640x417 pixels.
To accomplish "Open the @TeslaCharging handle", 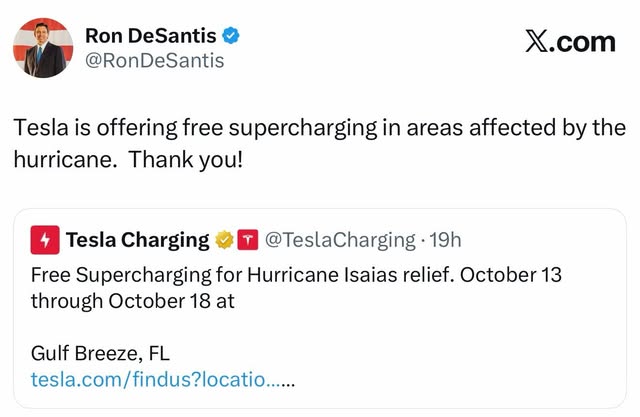I will pyautogui.click(x=340, y=240).
